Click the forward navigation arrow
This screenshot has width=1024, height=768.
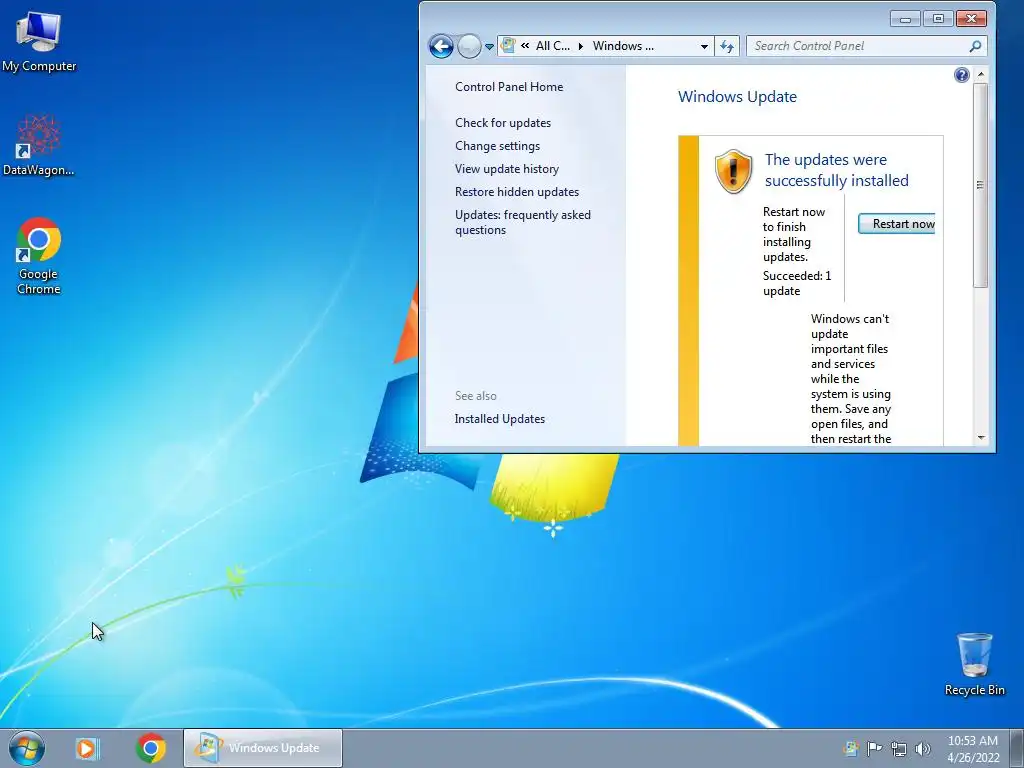[469, 46]
